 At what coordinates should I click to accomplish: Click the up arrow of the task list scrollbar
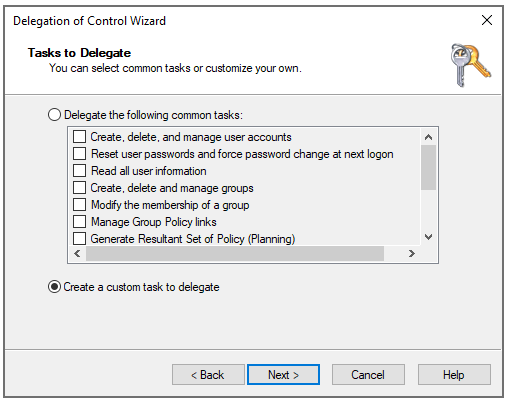pyautogui.click(x=428, y=137)
